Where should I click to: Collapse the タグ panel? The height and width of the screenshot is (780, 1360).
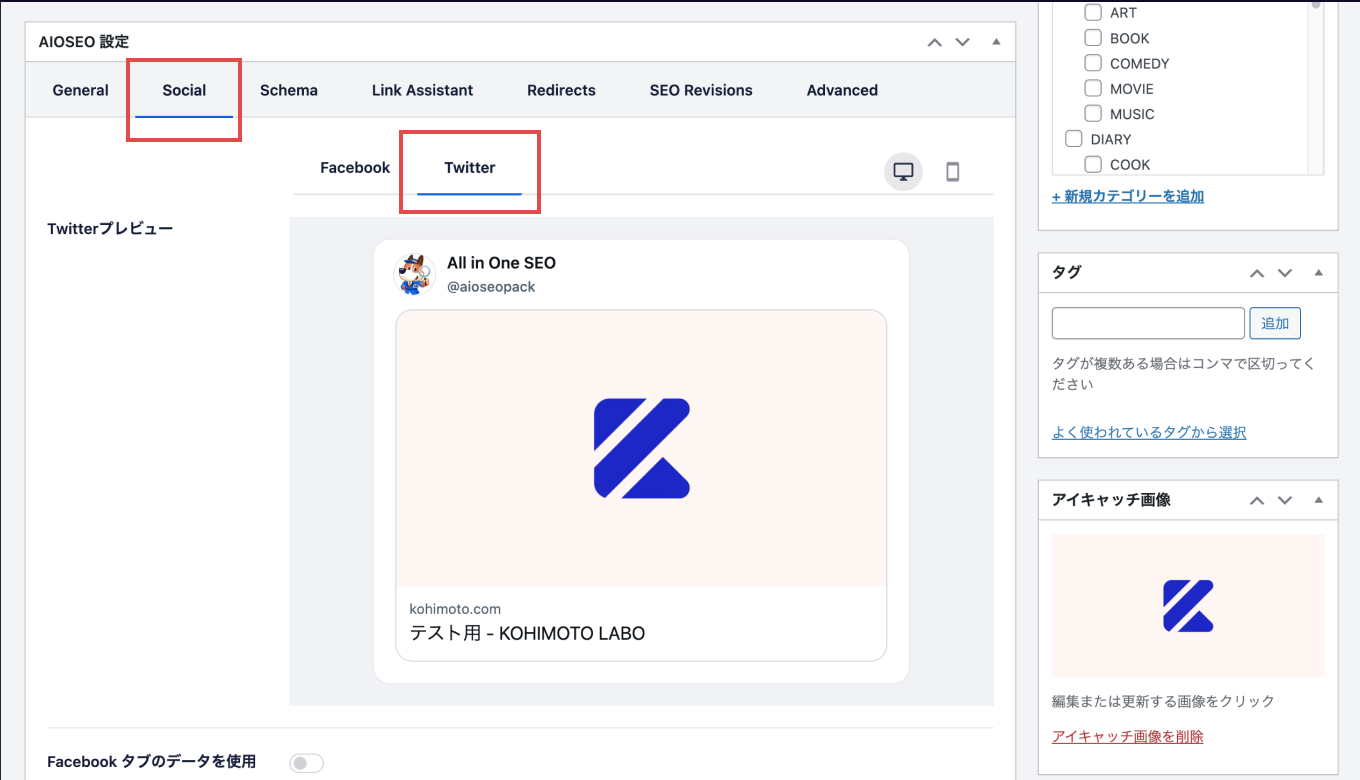pos(1318,273)
